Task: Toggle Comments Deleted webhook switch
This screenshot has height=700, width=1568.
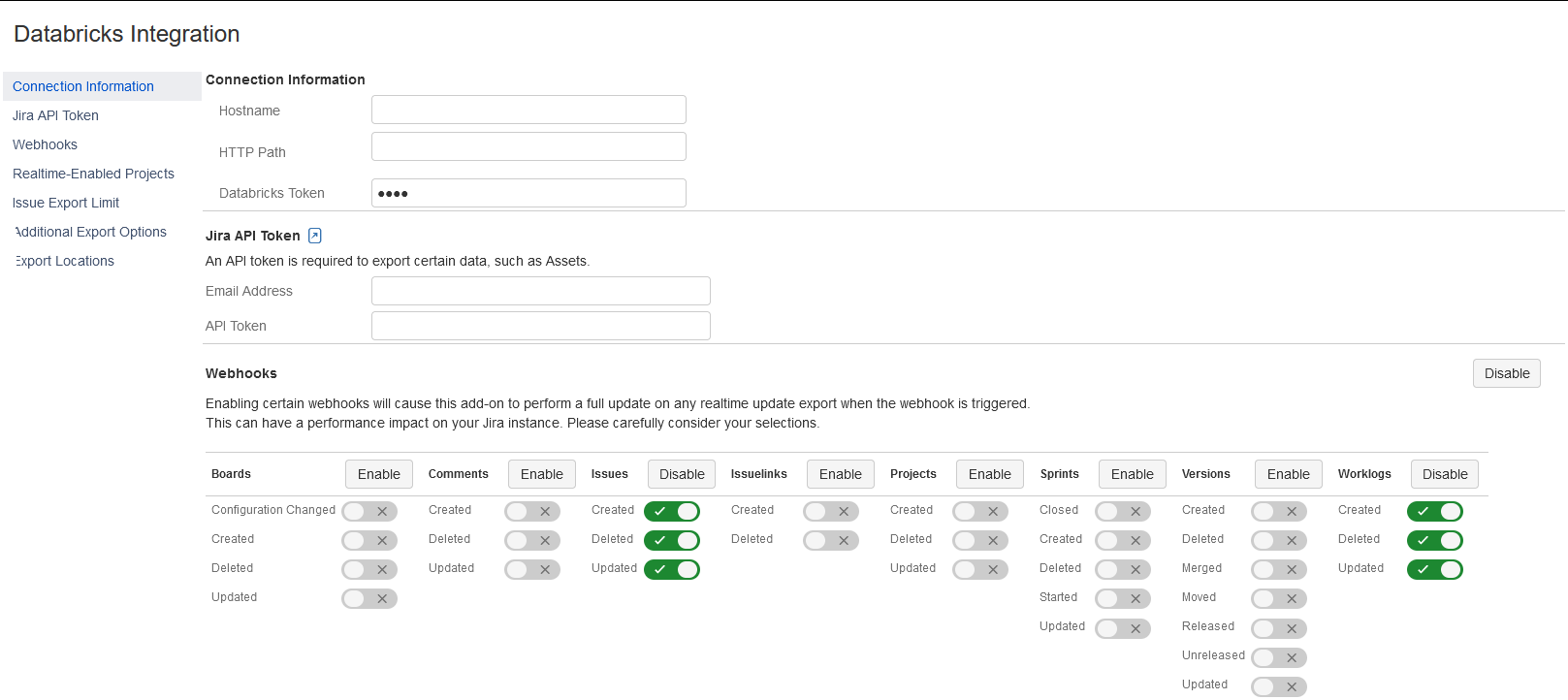Action: click(532, 540)
